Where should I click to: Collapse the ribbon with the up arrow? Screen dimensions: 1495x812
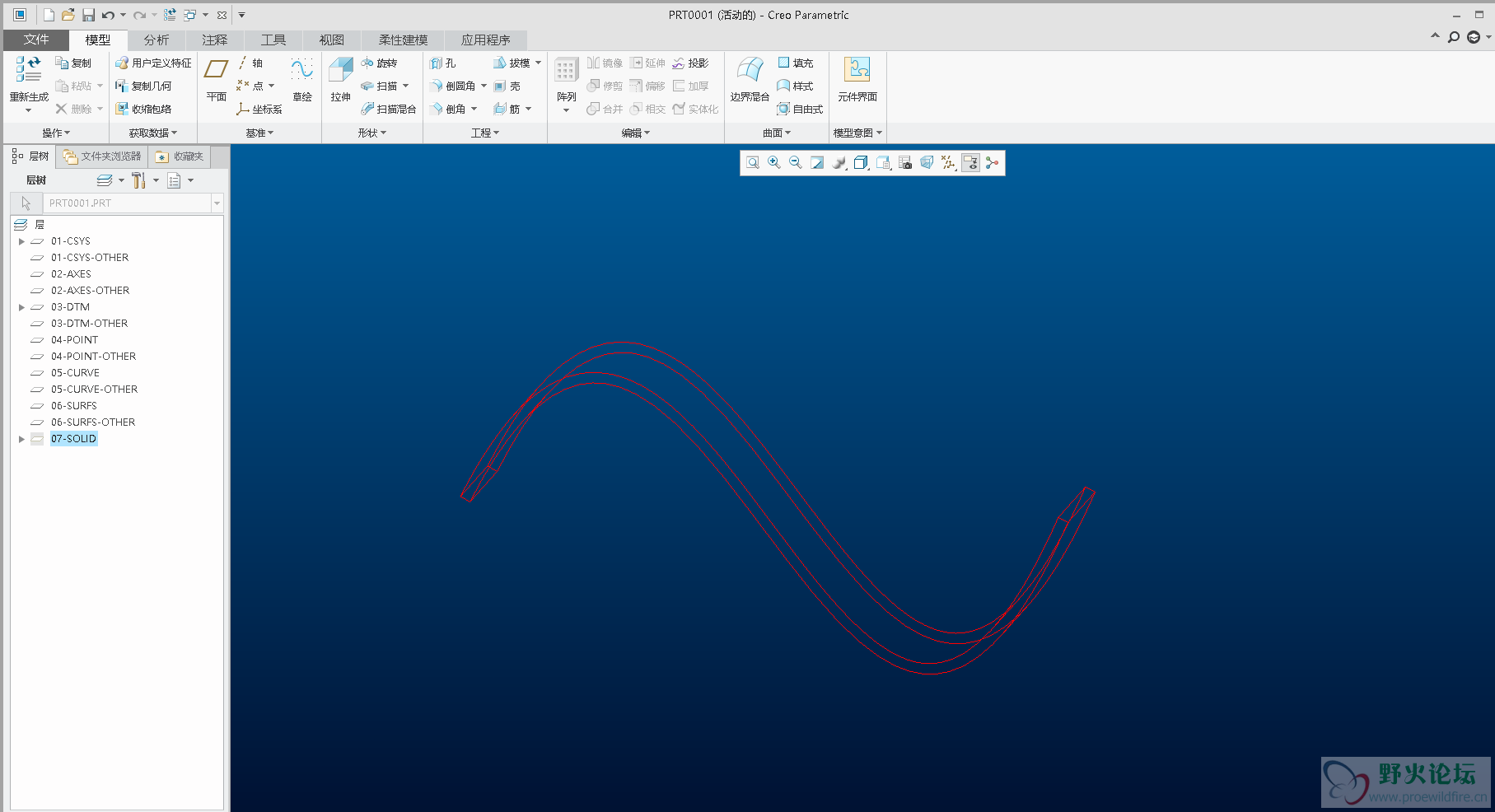click(x=1435, y=36)
